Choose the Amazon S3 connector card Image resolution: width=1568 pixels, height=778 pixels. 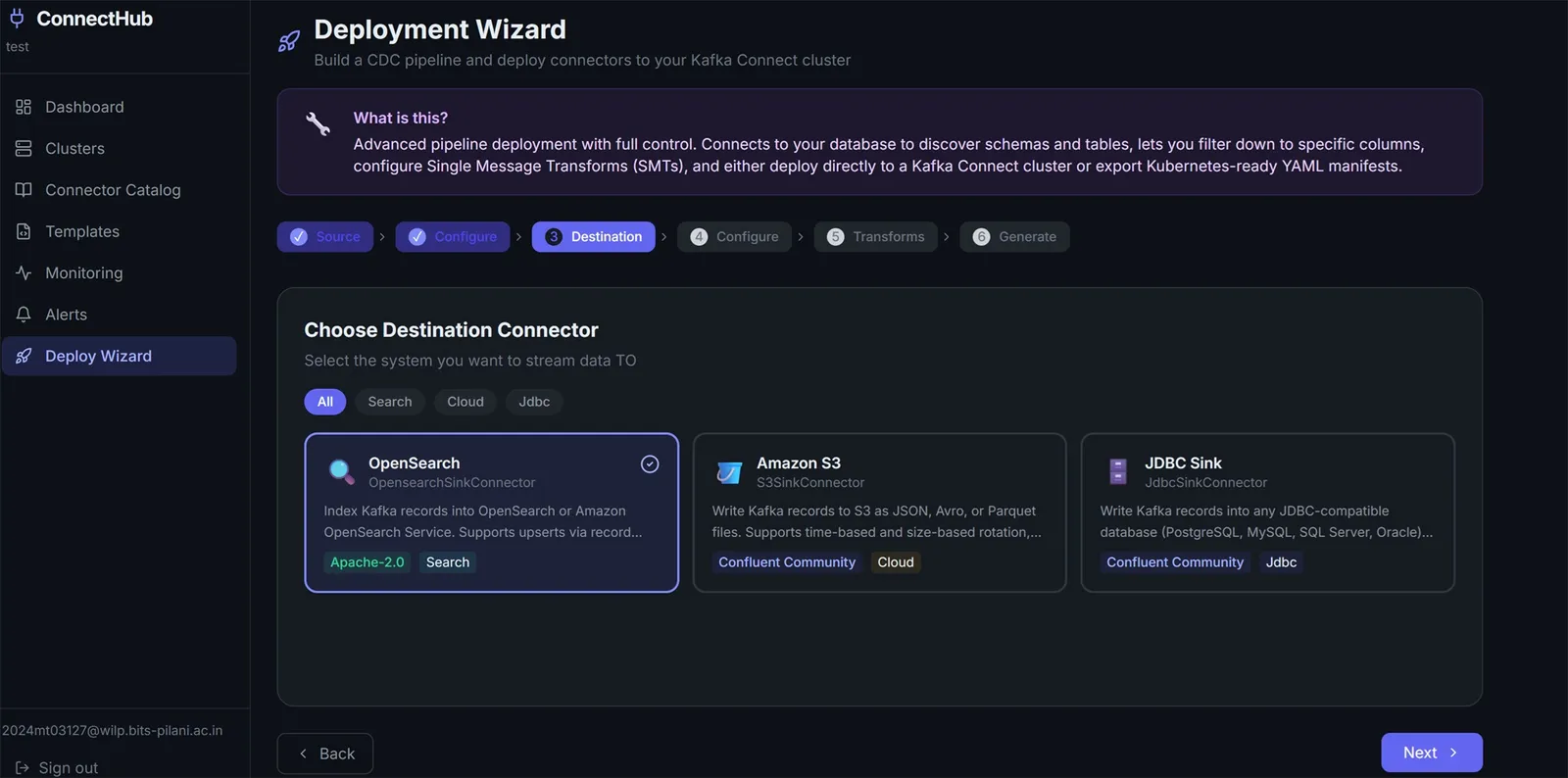click(x=880, y=512)
